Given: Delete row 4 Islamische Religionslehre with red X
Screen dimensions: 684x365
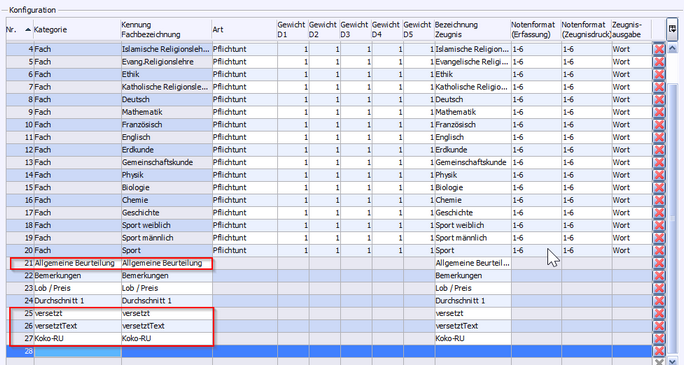Looking at the screenshot, I should click(659, 49).
